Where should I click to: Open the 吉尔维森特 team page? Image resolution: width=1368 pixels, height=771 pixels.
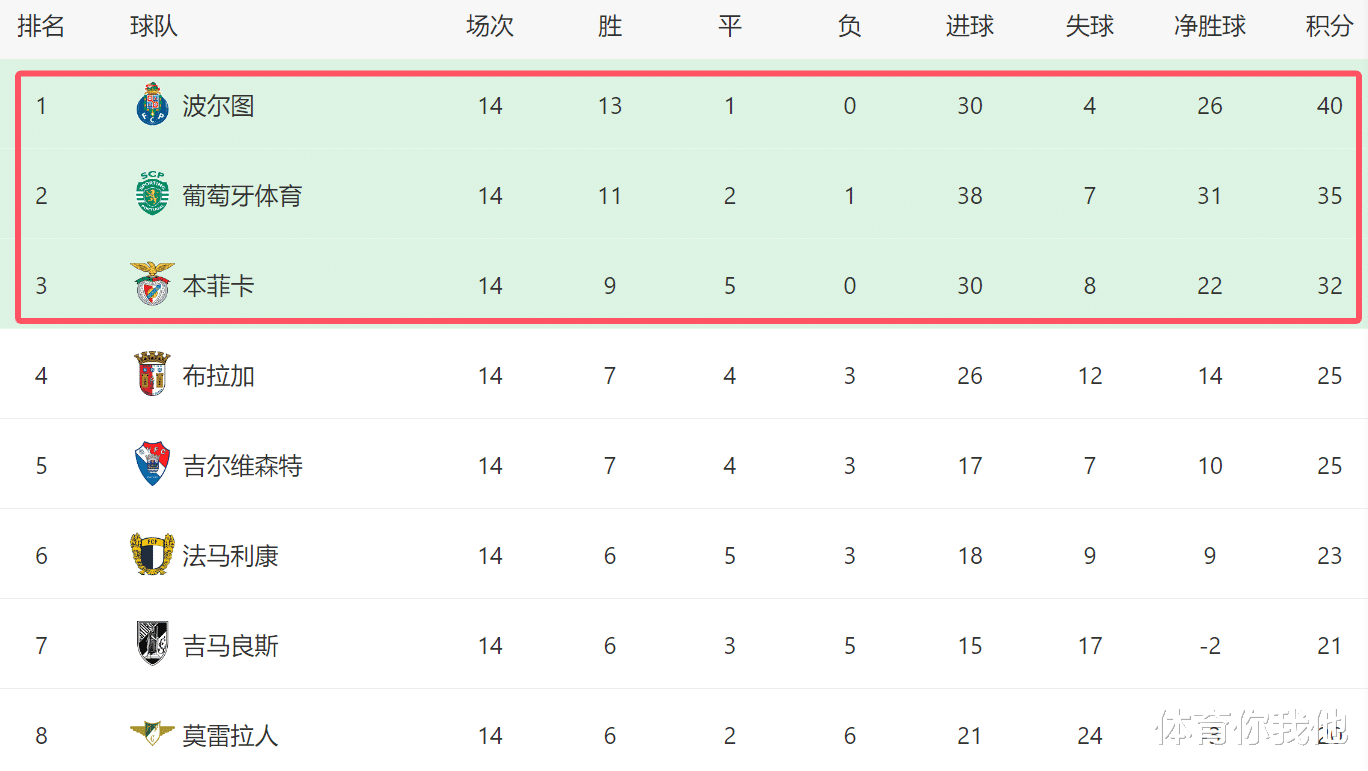tap(242, 466)
